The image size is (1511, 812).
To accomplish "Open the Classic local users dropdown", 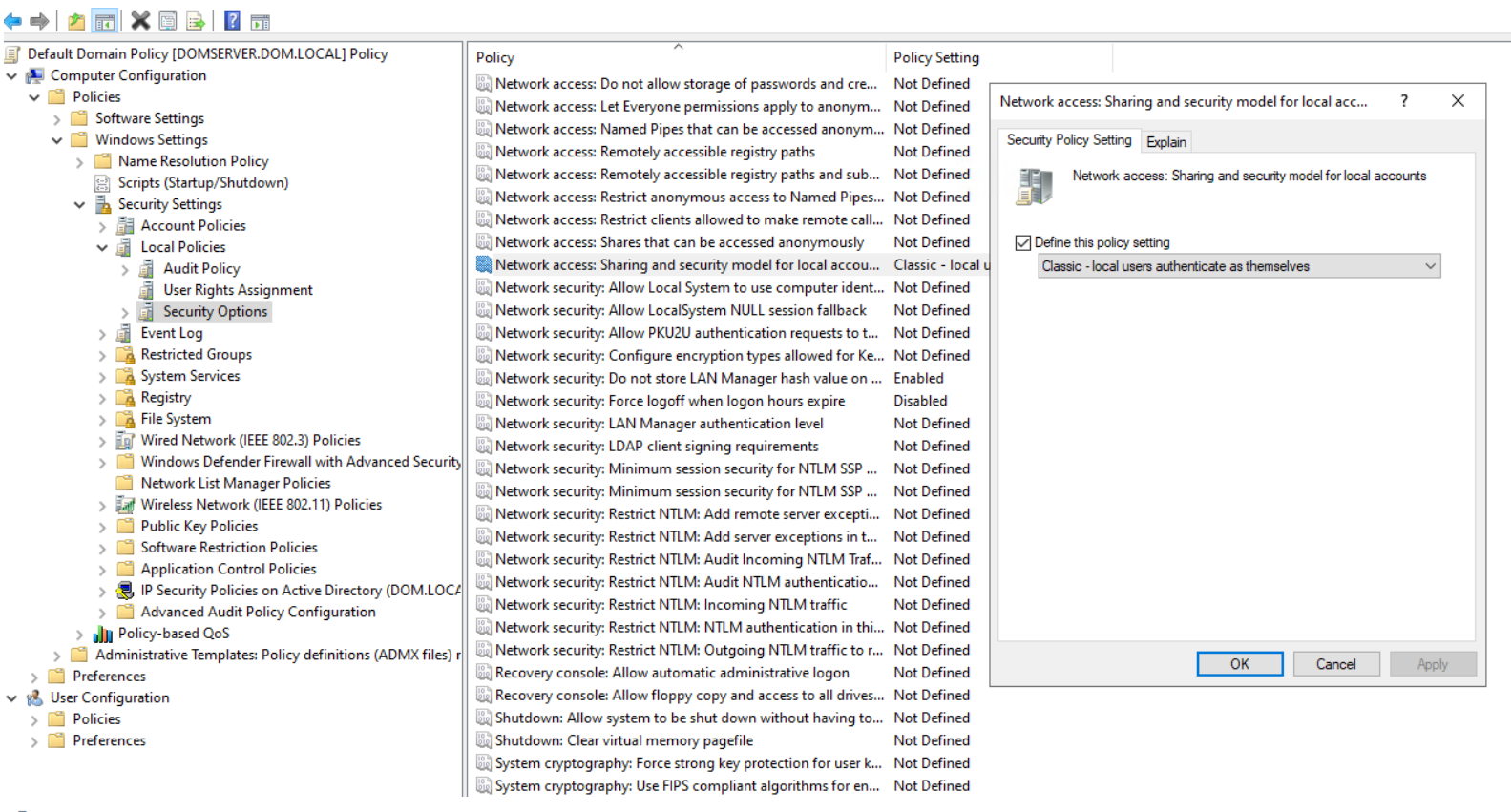I will (1239, 266).
